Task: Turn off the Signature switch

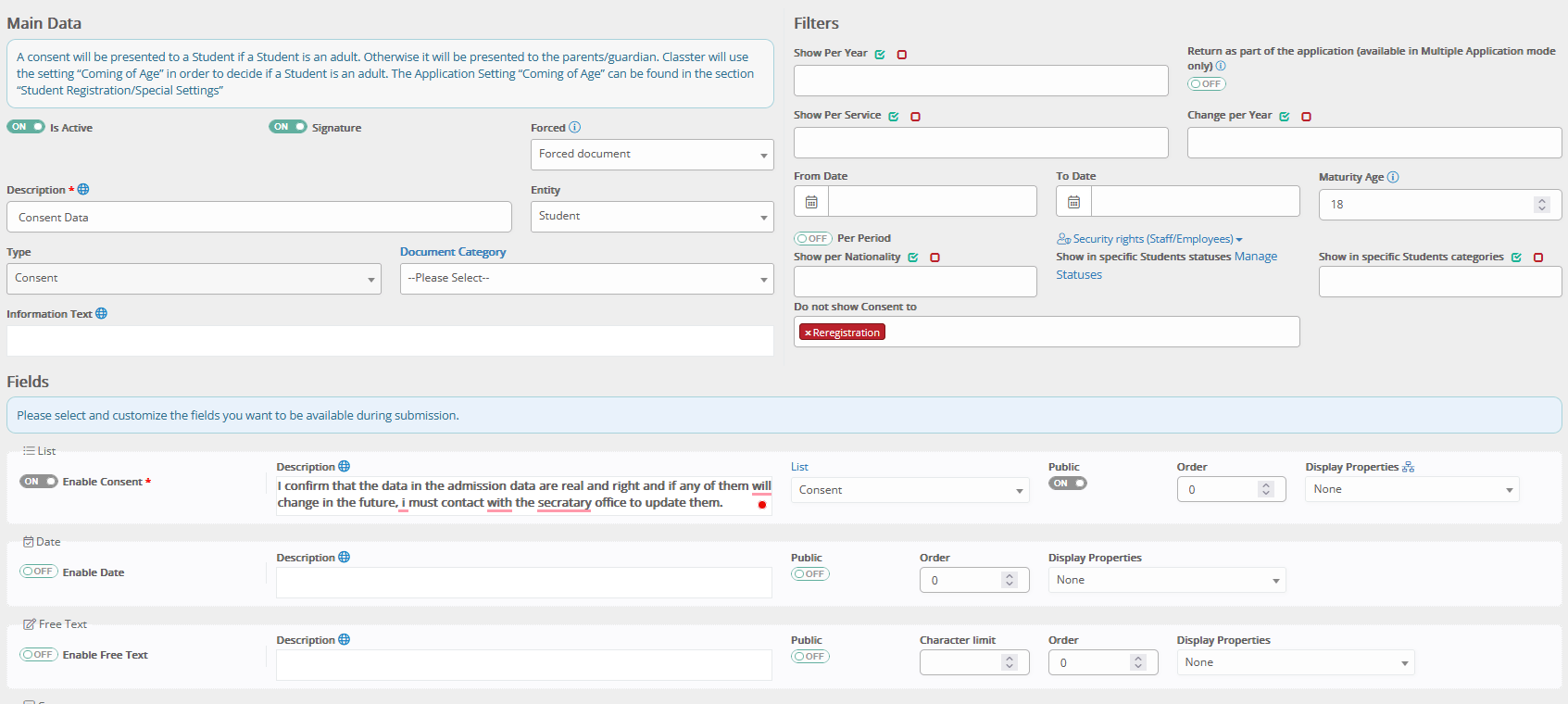Action: pos(288,127)
